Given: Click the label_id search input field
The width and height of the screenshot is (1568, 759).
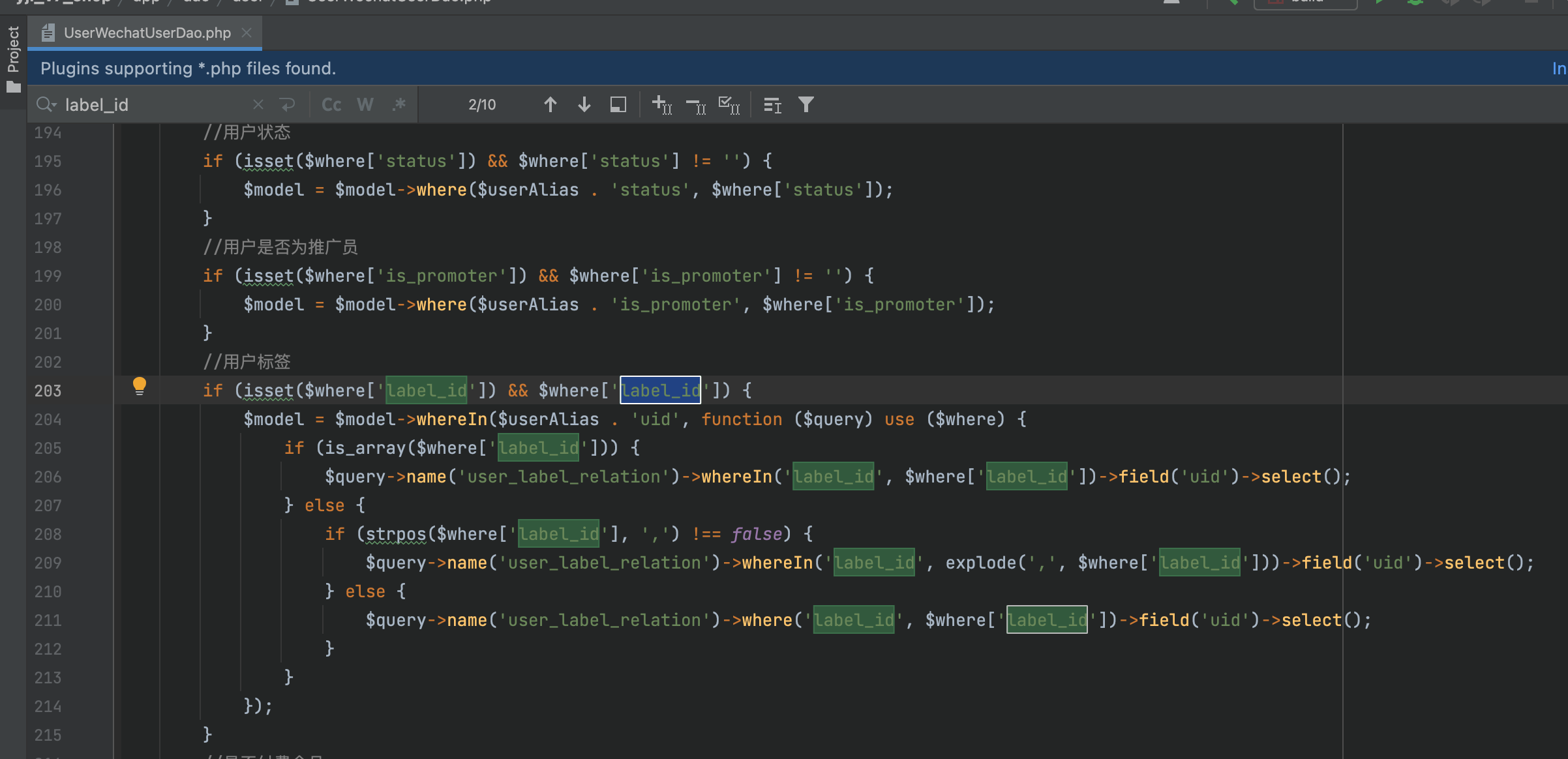Looking at the screenshot, I should (x=155, y=104).
